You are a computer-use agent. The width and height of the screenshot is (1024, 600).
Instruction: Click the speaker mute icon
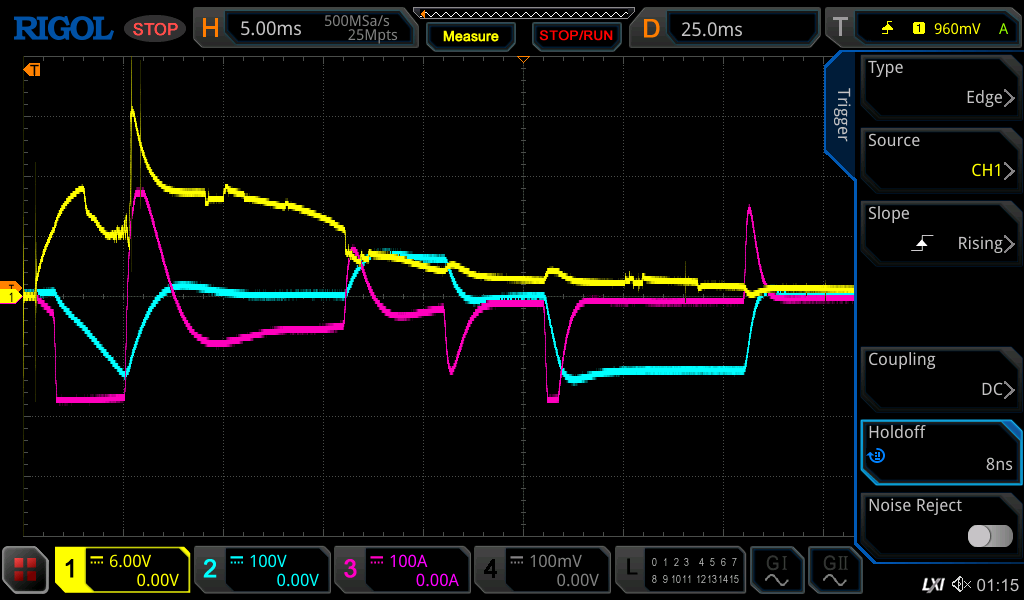coord(961,583)
